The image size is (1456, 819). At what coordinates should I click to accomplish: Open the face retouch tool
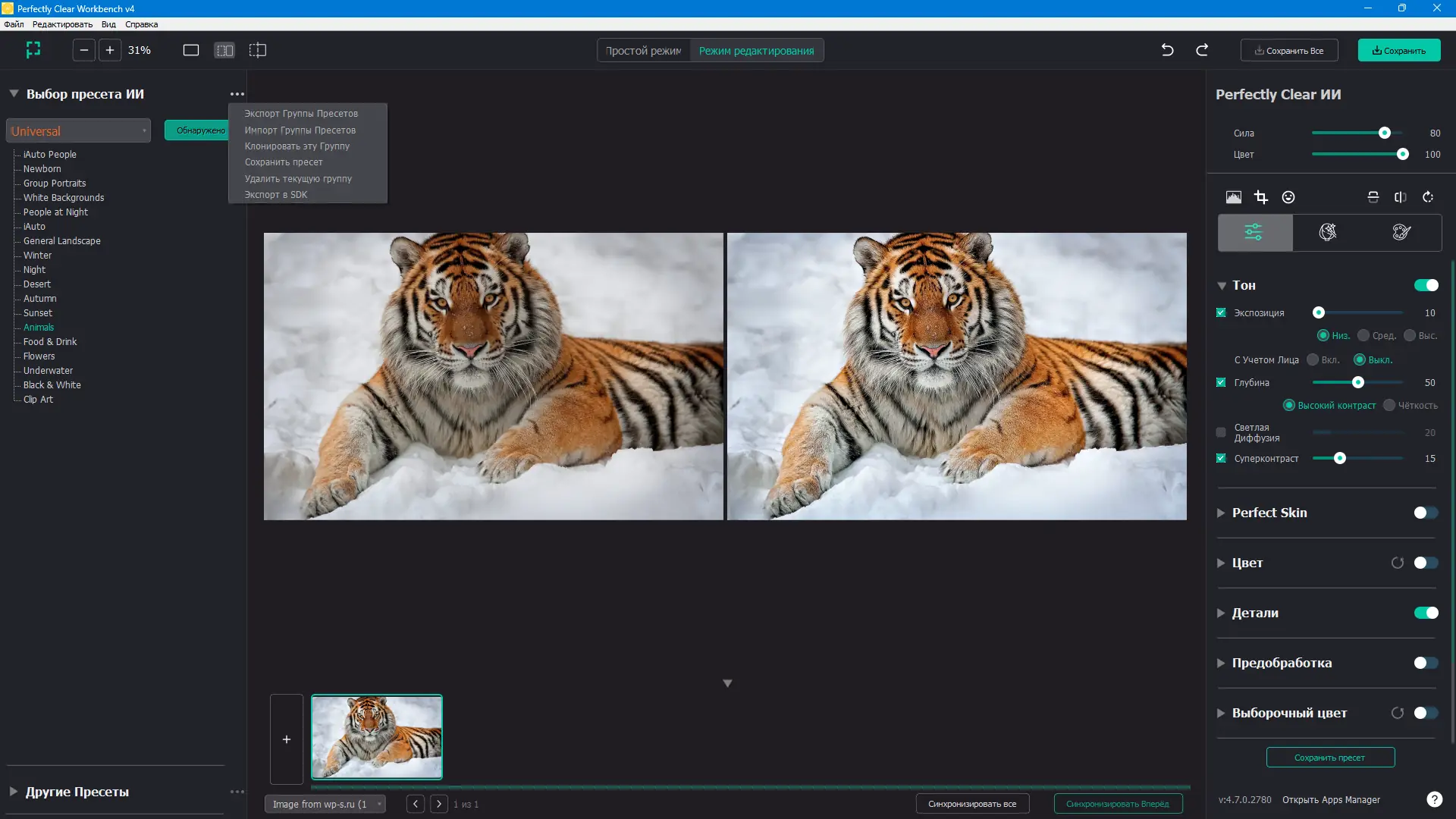(1288, 197)
